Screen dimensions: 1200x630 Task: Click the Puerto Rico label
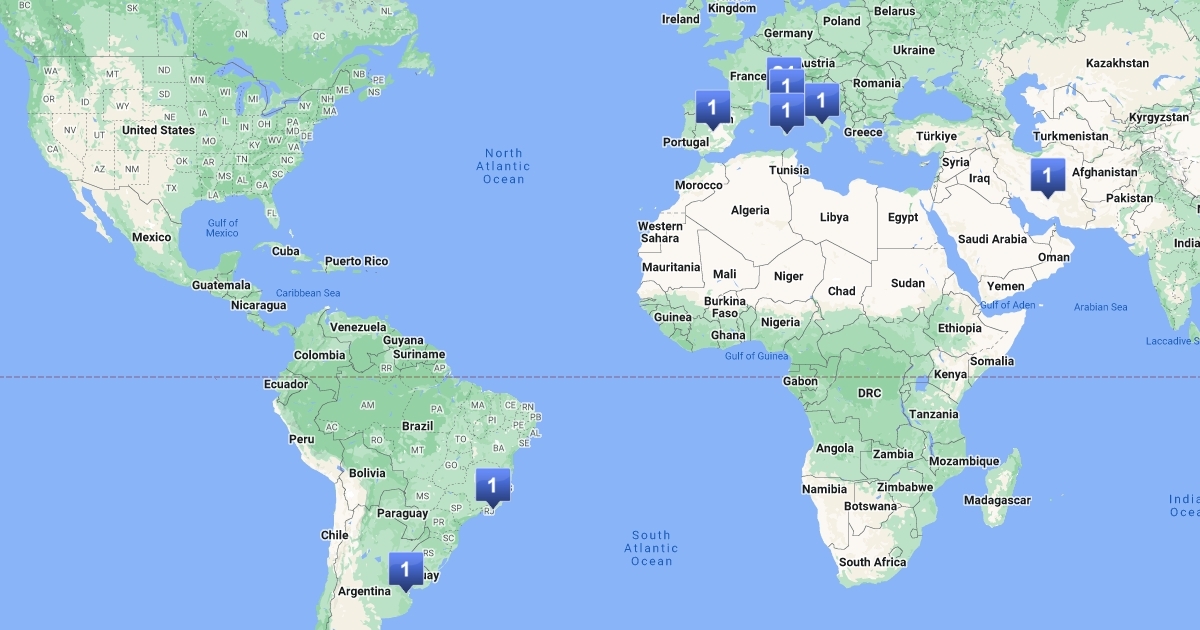point(356,261)
